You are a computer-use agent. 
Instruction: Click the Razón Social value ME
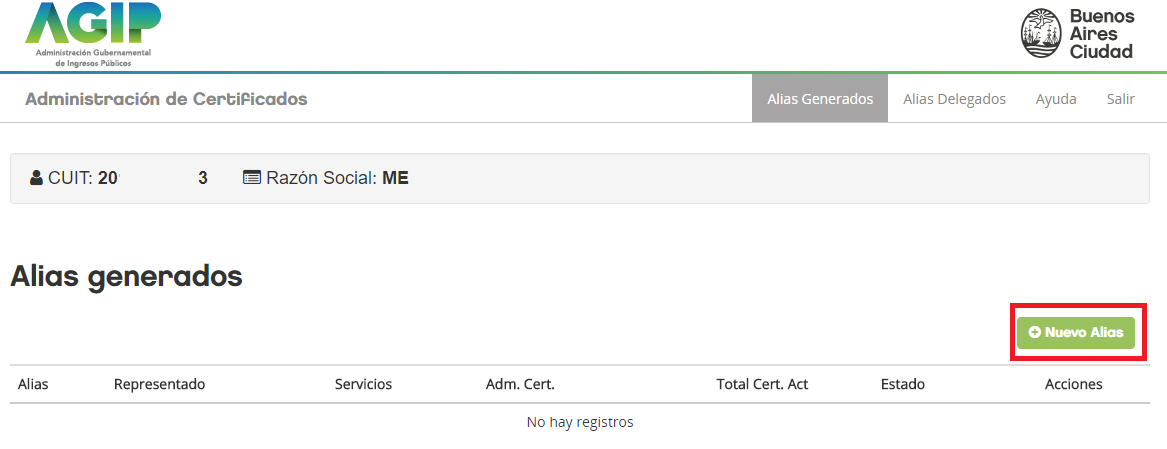[x=395, y=179]
